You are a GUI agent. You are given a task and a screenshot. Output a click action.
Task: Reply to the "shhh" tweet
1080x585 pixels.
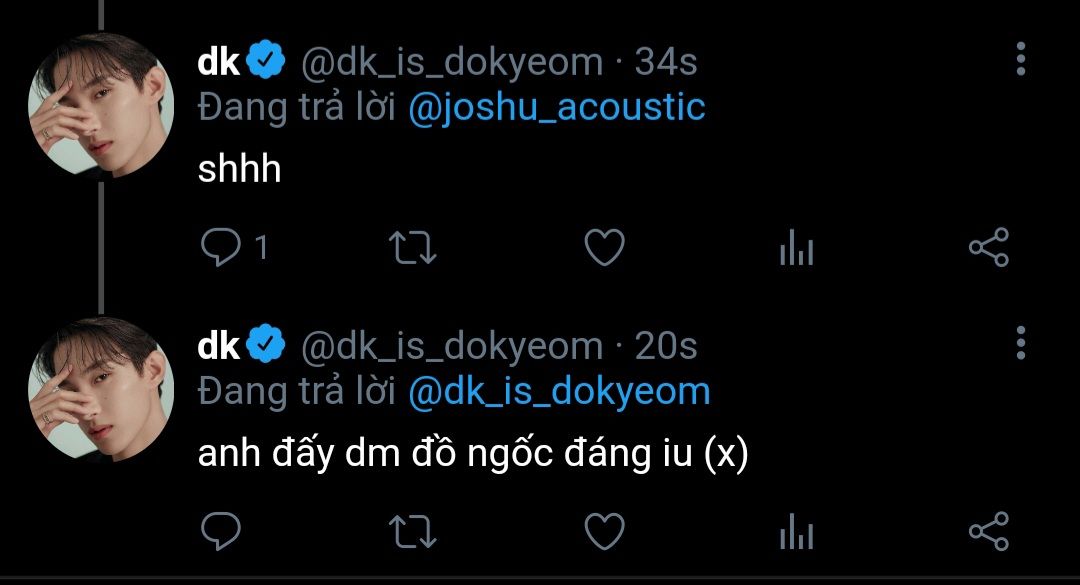[220, 247]
